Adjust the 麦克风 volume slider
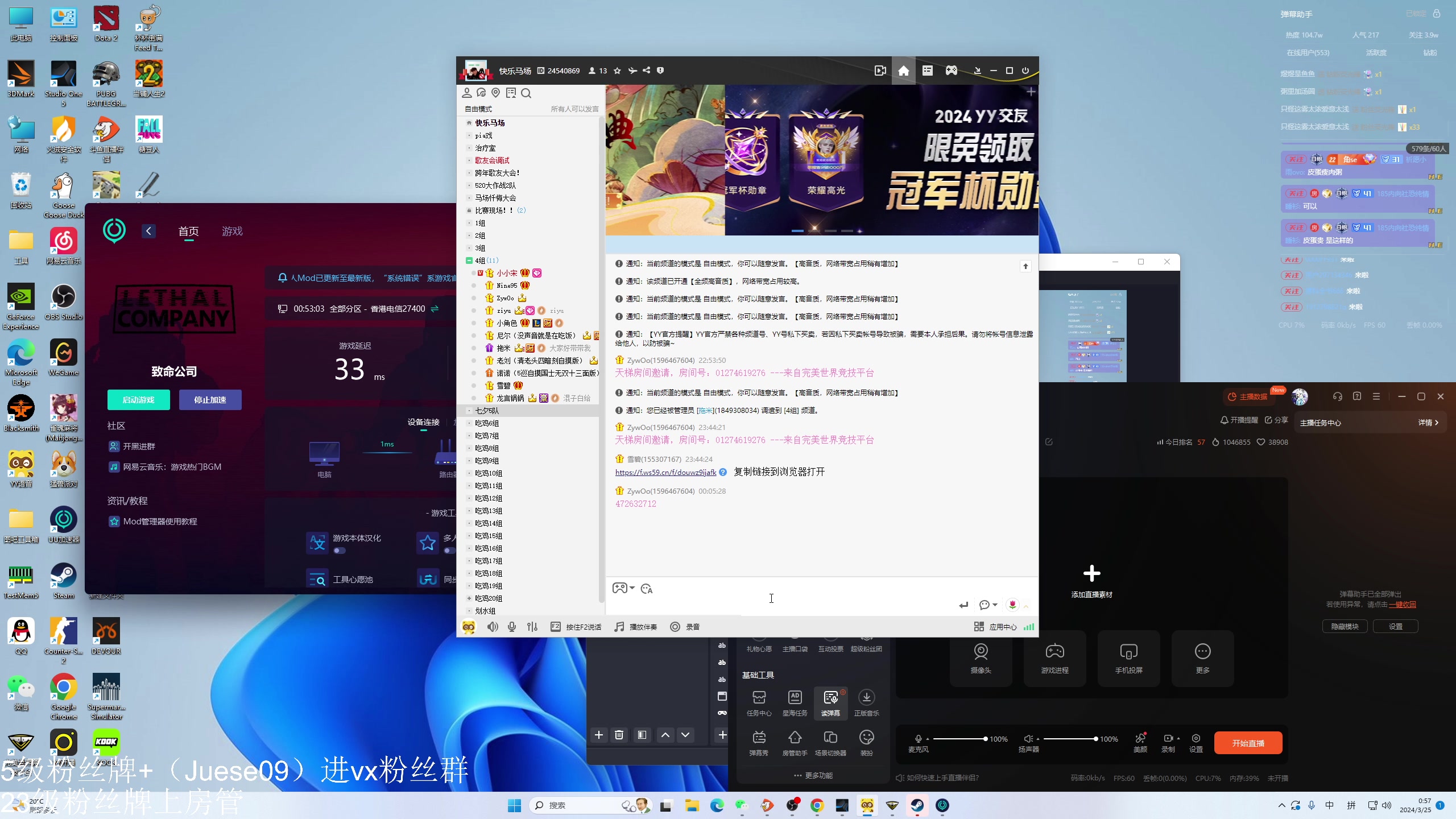The image size is (1456, 819). (959, 739)
